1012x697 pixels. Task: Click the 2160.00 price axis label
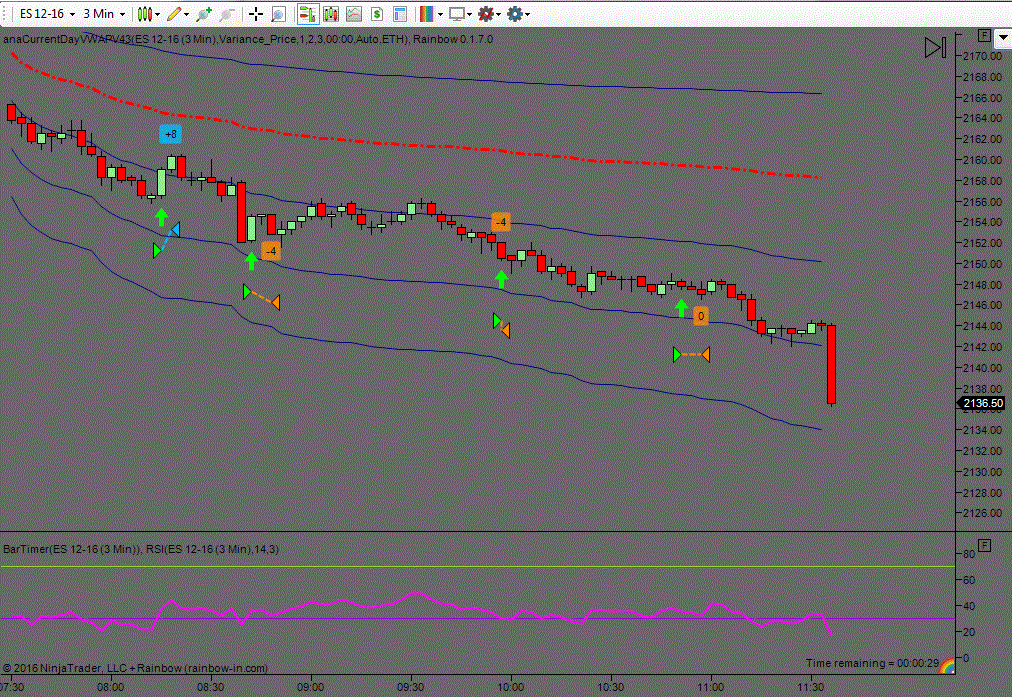click(982, 160)
